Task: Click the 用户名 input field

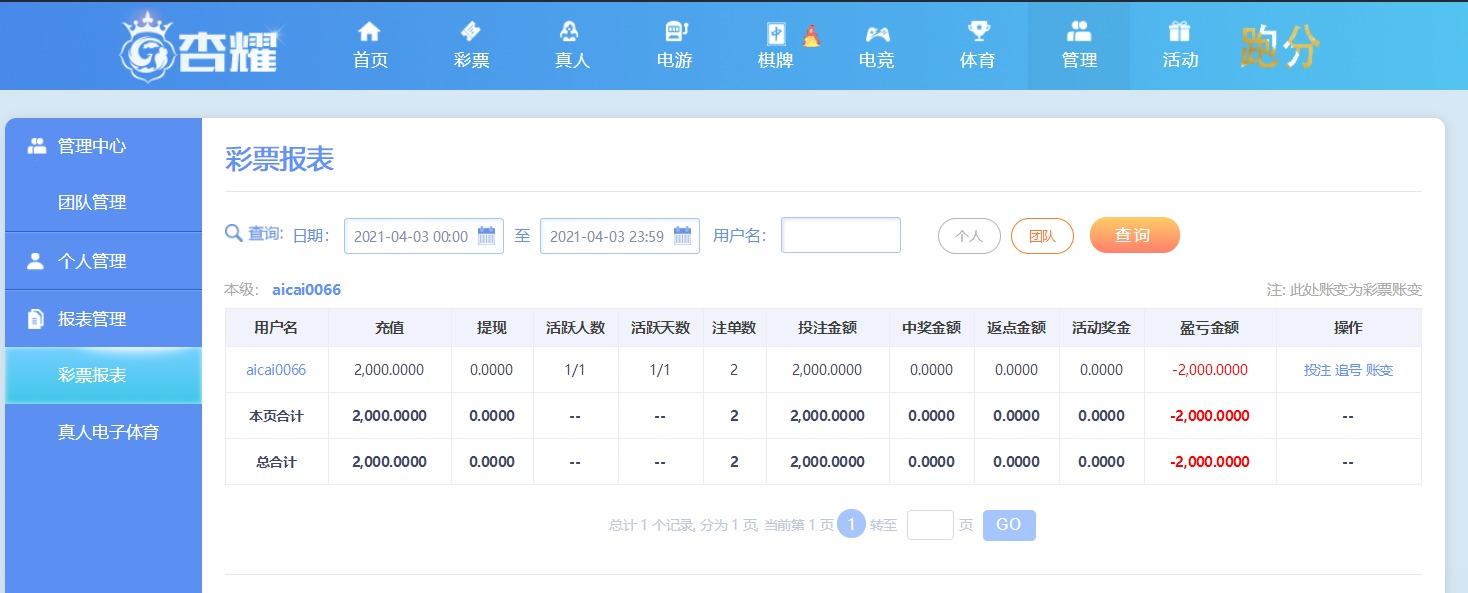Action: 841,235
